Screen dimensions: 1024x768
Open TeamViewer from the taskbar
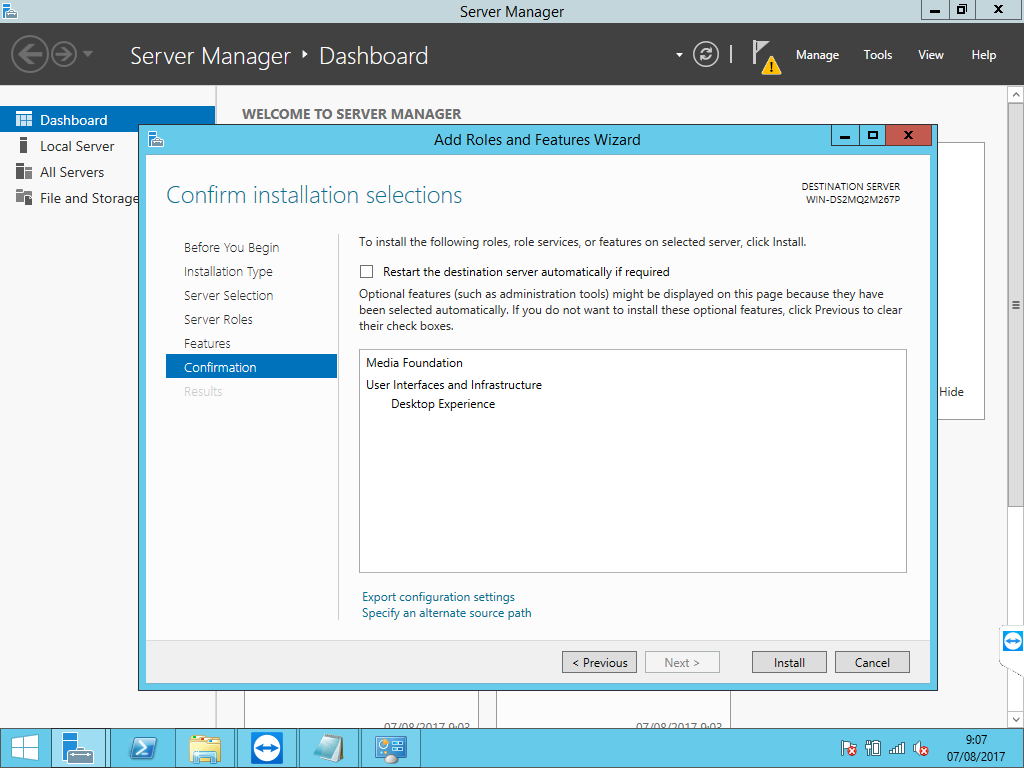[x=266, y=748]
